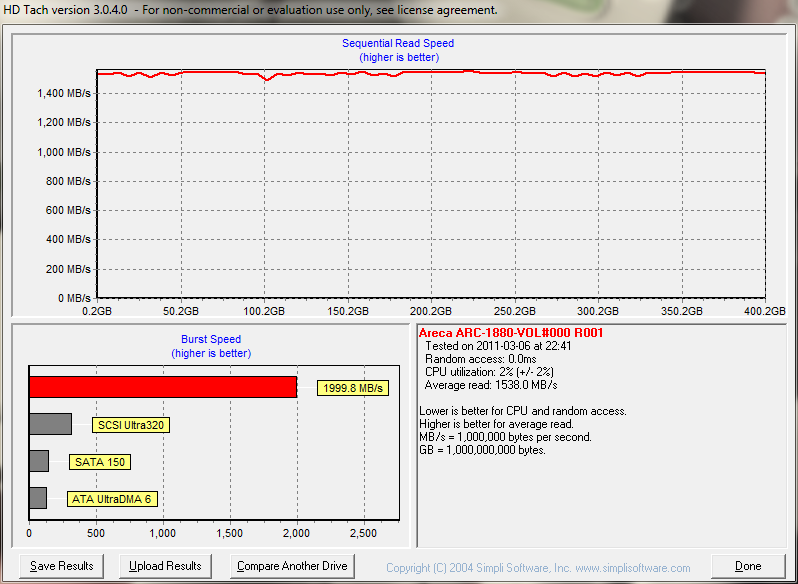Click the Save Results button
This screenshot has width=798, height=584.
click(x=62, y=566)
